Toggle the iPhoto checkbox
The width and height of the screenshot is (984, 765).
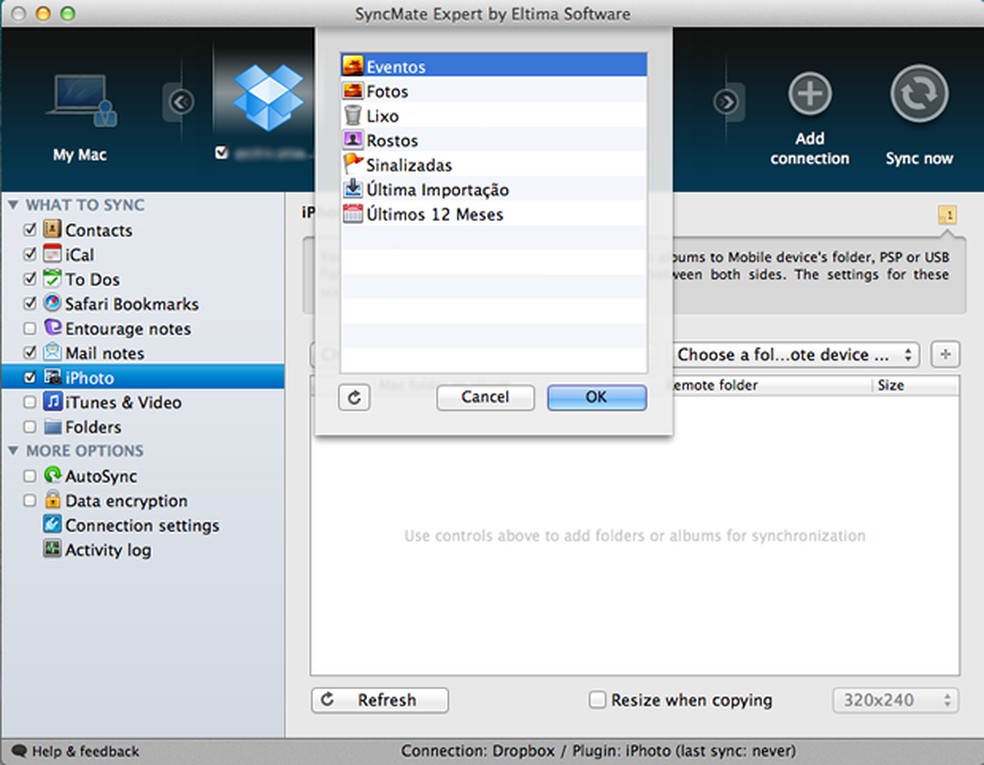29,377
